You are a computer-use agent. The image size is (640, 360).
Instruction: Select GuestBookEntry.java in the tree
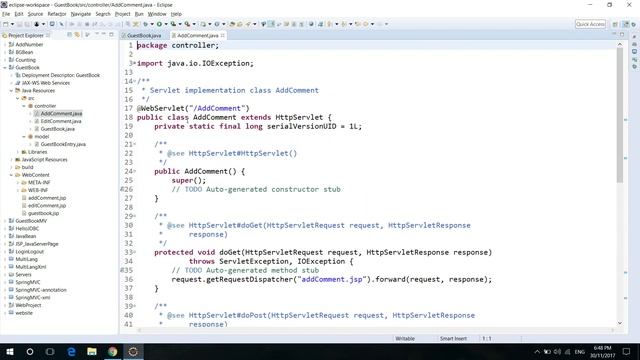click(63, 144)
